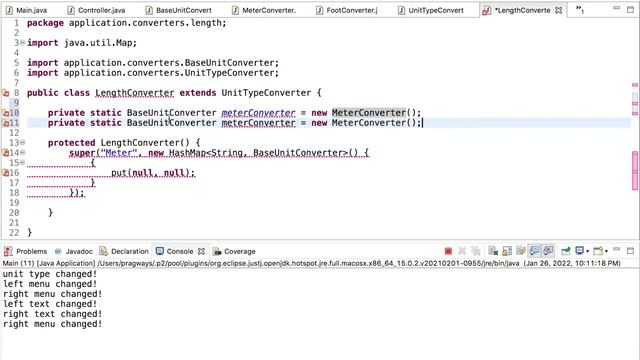640x360 pixels.
Task: Open the Javadoc view tab
Action: (x=74, y=251)
